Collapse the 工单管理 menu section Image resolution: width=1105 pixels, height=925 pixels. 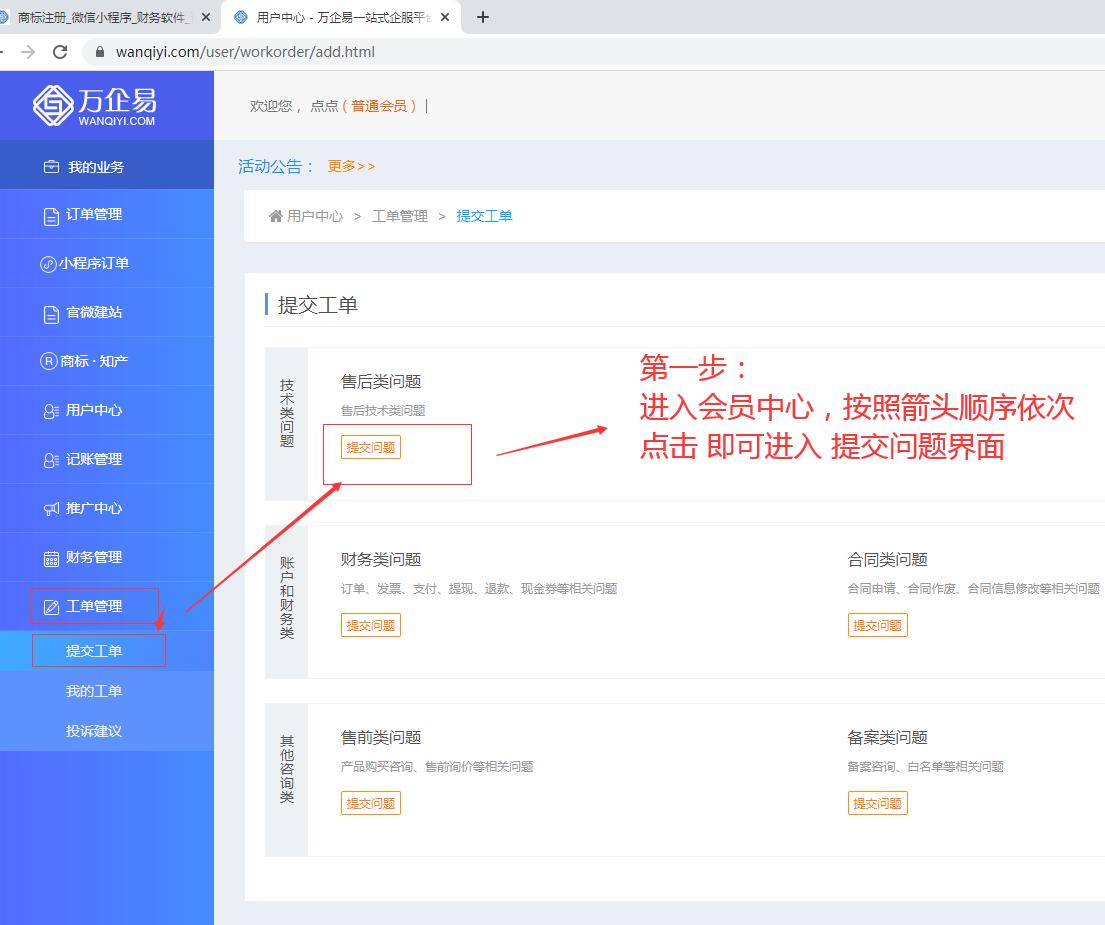point(107,606)
